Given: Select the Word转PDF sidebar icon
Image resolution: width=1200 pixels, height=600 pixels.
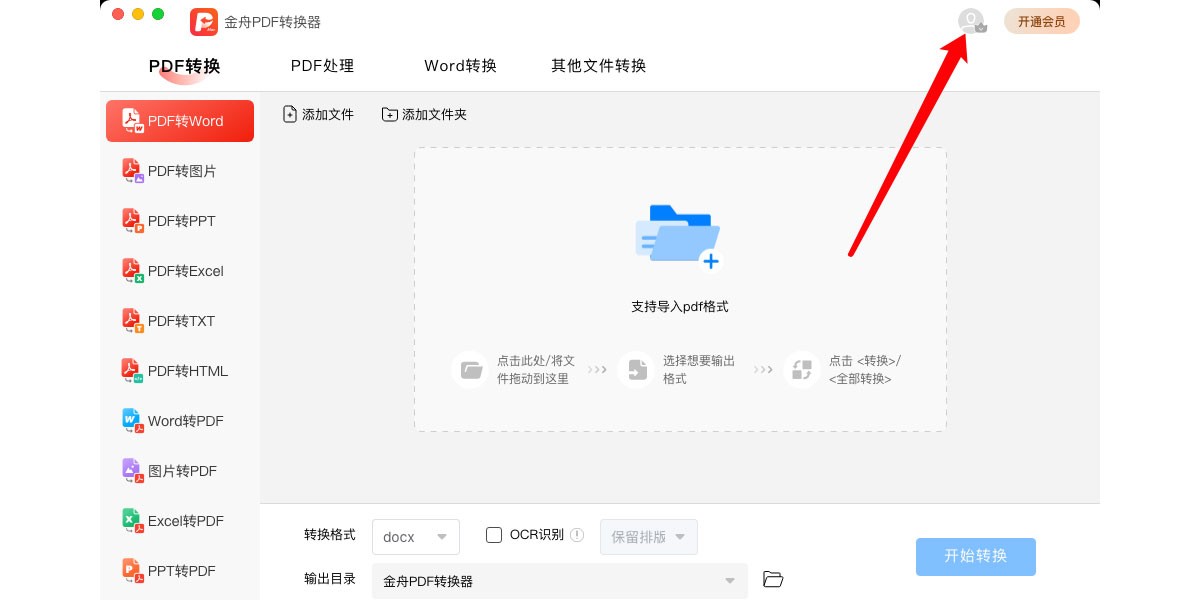Looking at the screenshot, I should pos(133,421).
